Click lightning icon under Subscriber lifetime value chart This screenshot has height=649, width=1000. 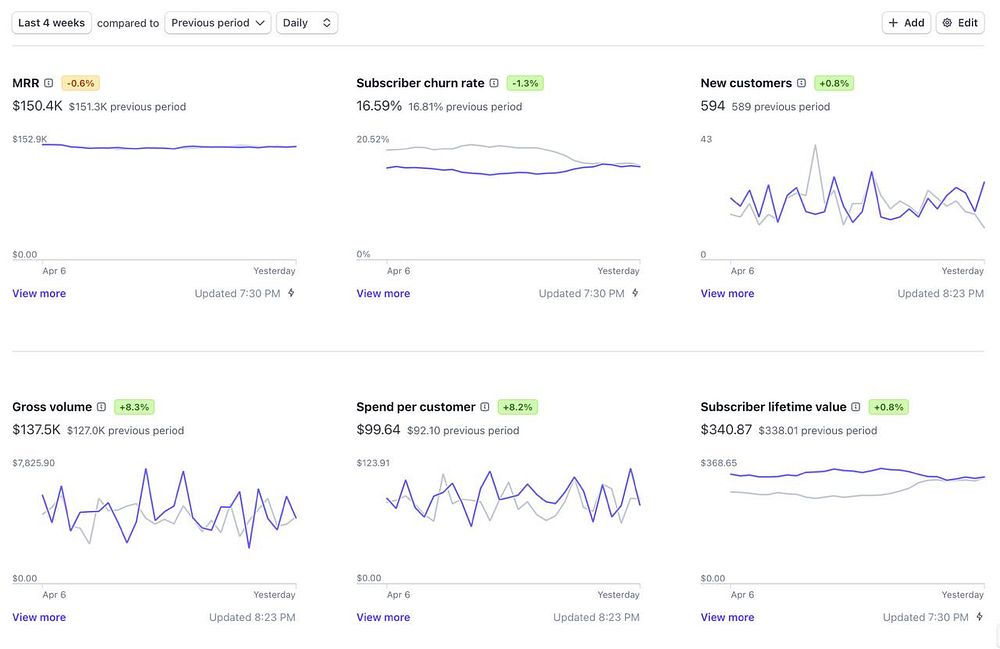coord(979,617)
